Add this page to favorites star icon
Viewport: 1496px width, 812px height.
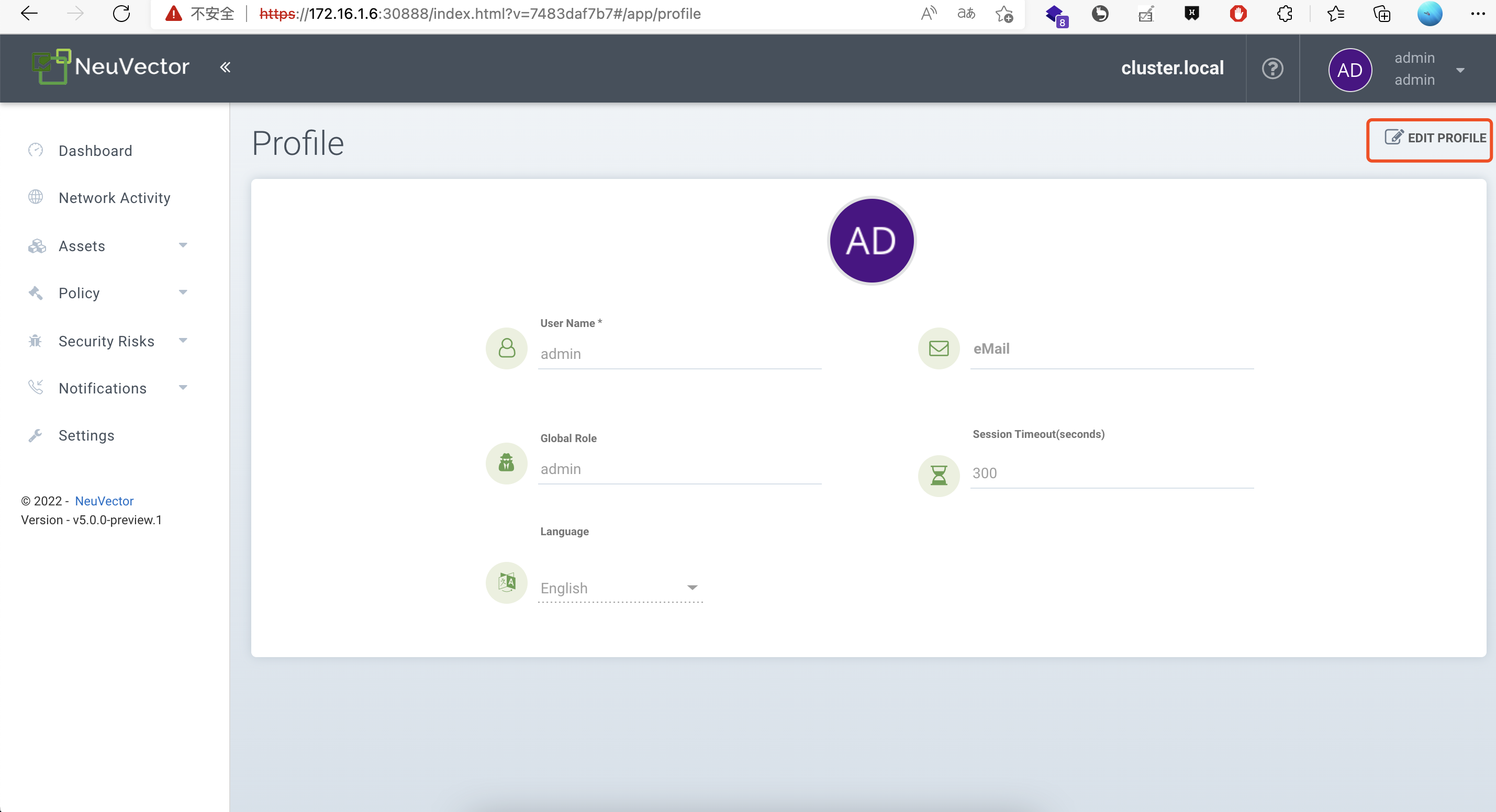[1003, 14]
